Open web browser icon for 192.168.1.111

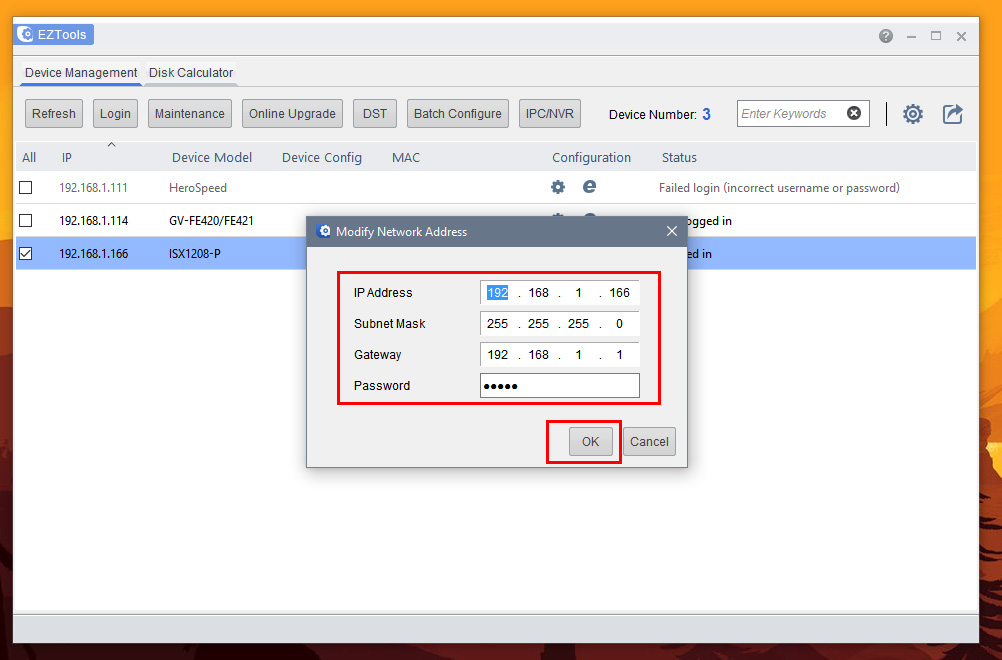[590, 187]
